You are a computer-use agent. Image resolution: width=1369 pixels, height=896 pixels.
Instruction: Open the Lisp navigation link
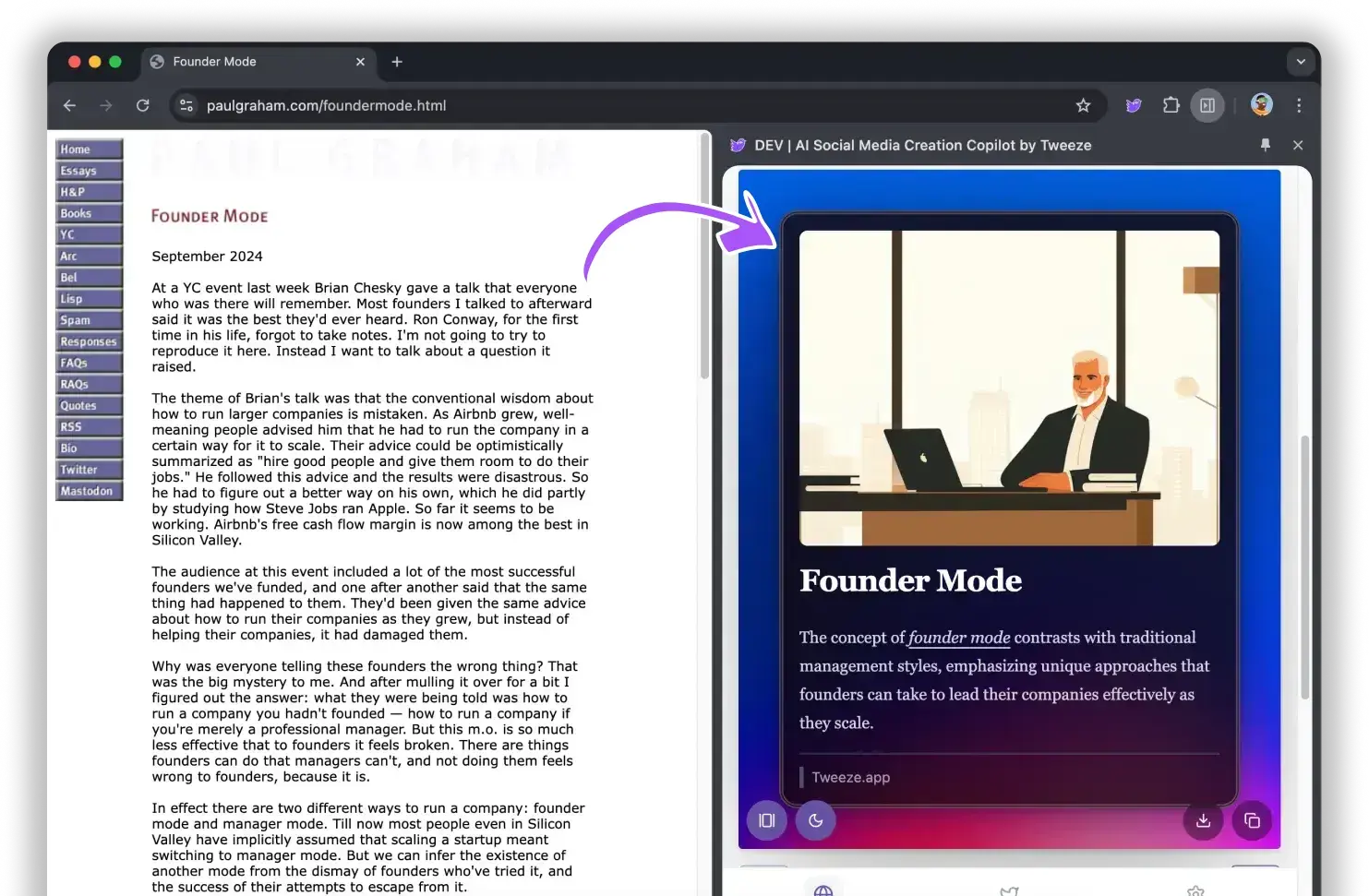point(89,299)
